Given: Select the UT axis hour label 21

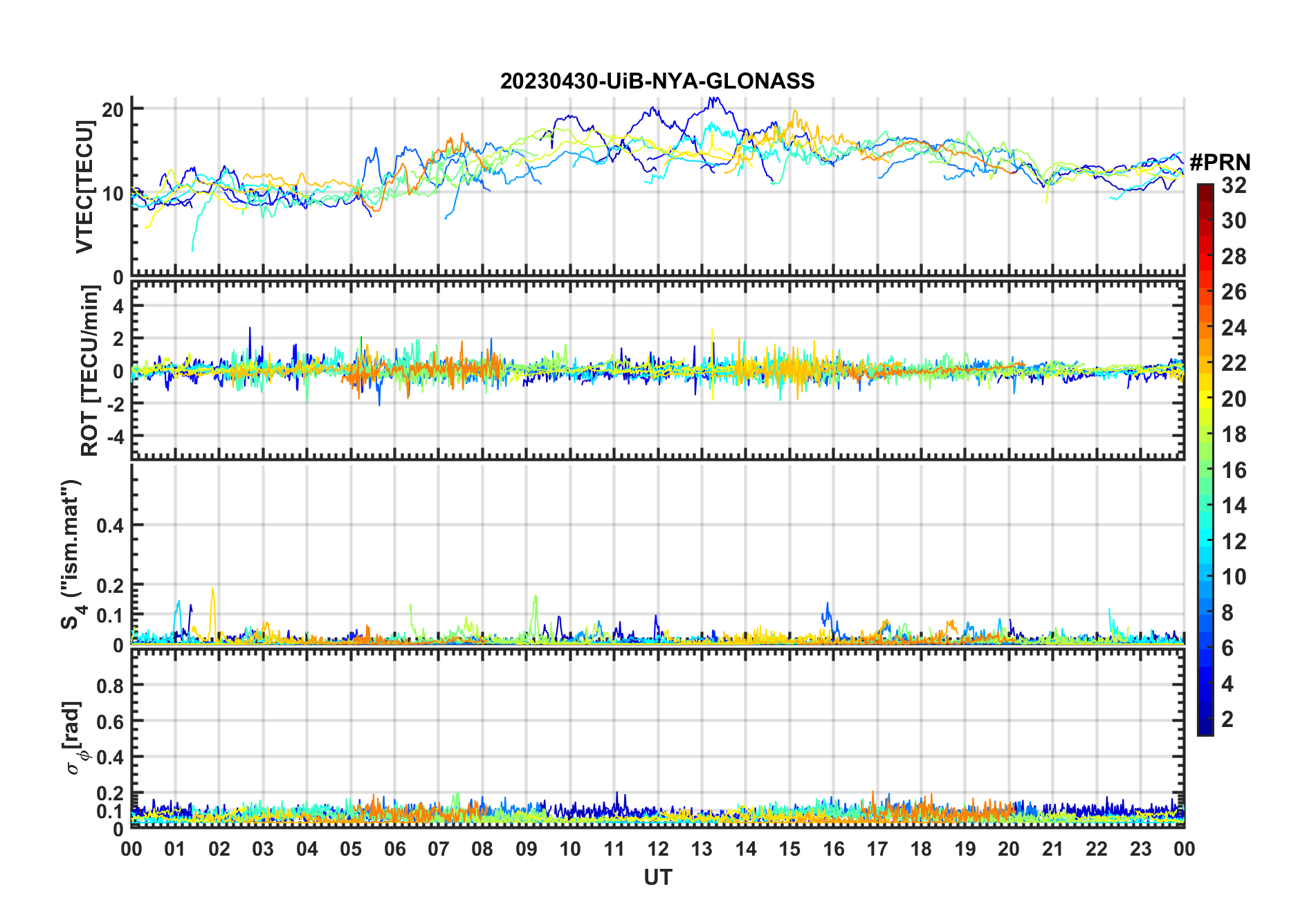Looking at the screenshot, I should pos(1053,849).
